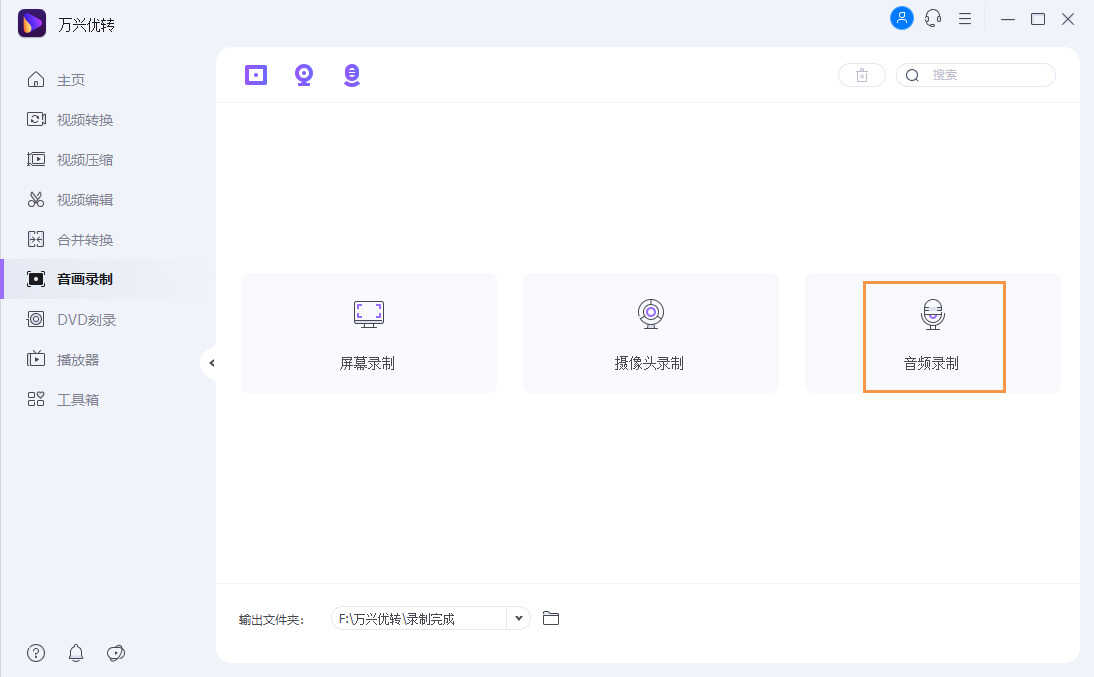Open help via the question mark icon
The height and width of the screenshot is (677, 1094).
coord(36,653)
